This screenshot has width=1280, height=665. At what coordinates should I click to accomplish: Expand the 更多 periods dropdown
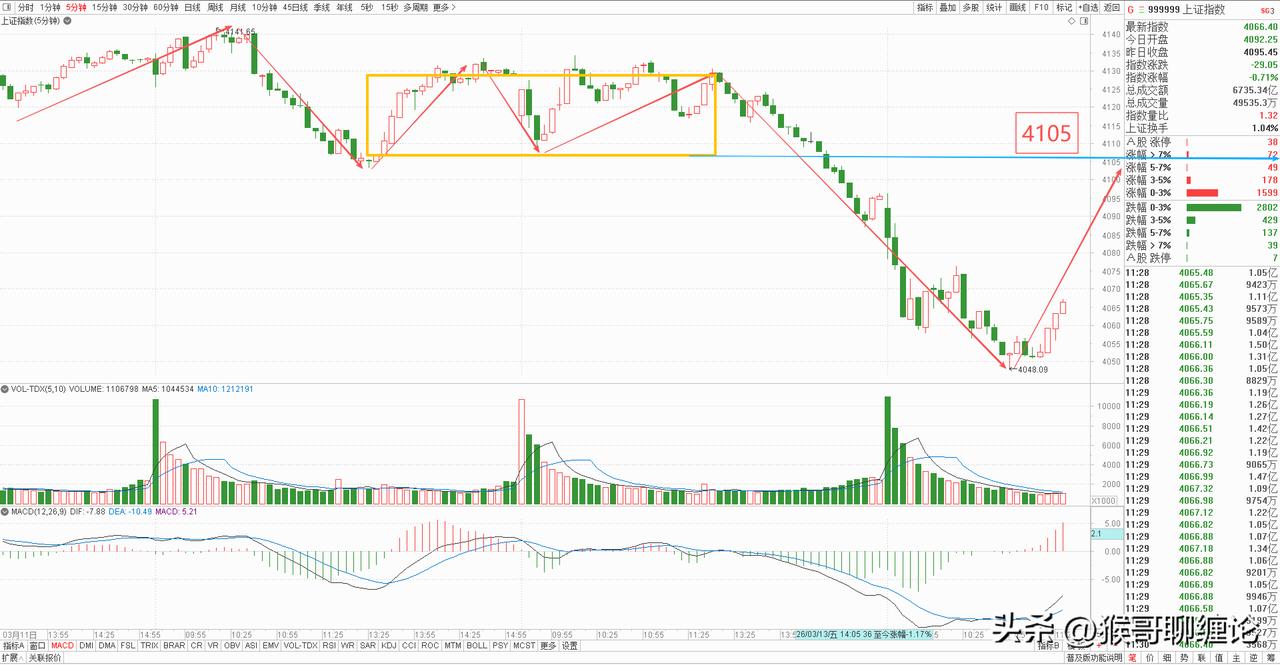click(444, 7)
